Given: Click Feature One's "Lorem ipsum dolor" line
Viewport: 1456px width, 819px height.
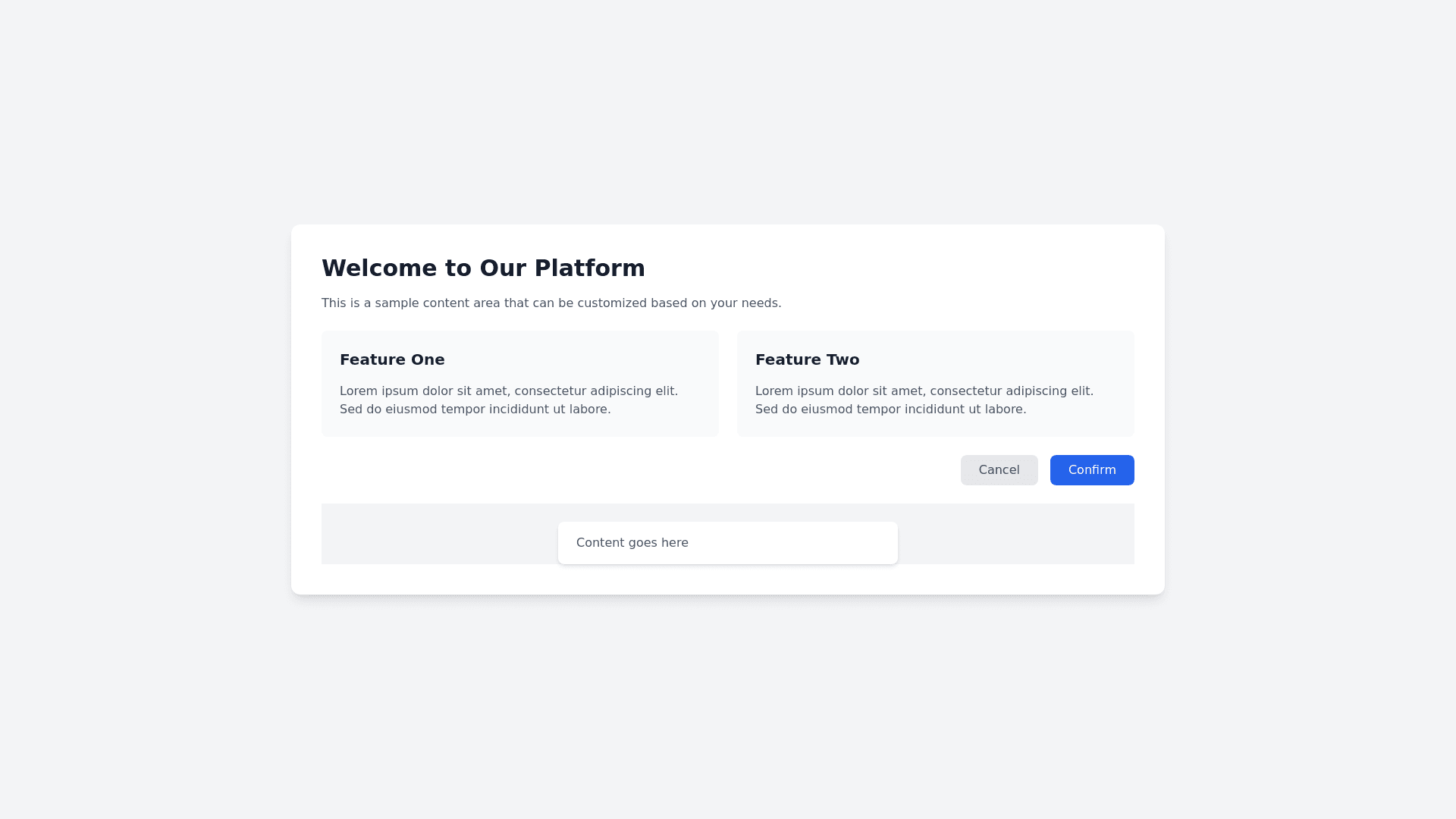Looking at the screenshot, I should 508,391.
